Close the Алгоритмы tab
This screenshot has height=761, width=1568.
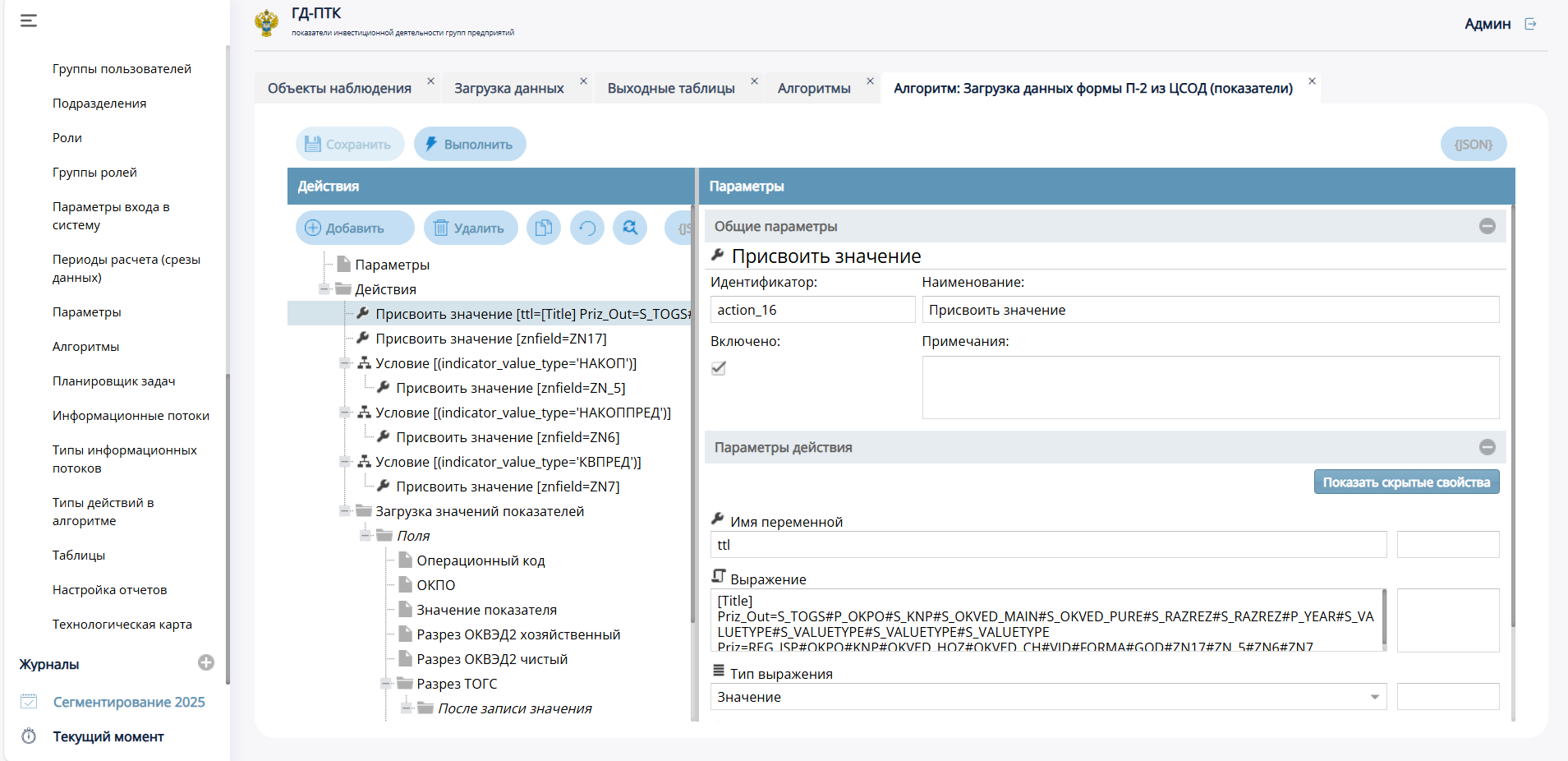click(870, 81)
